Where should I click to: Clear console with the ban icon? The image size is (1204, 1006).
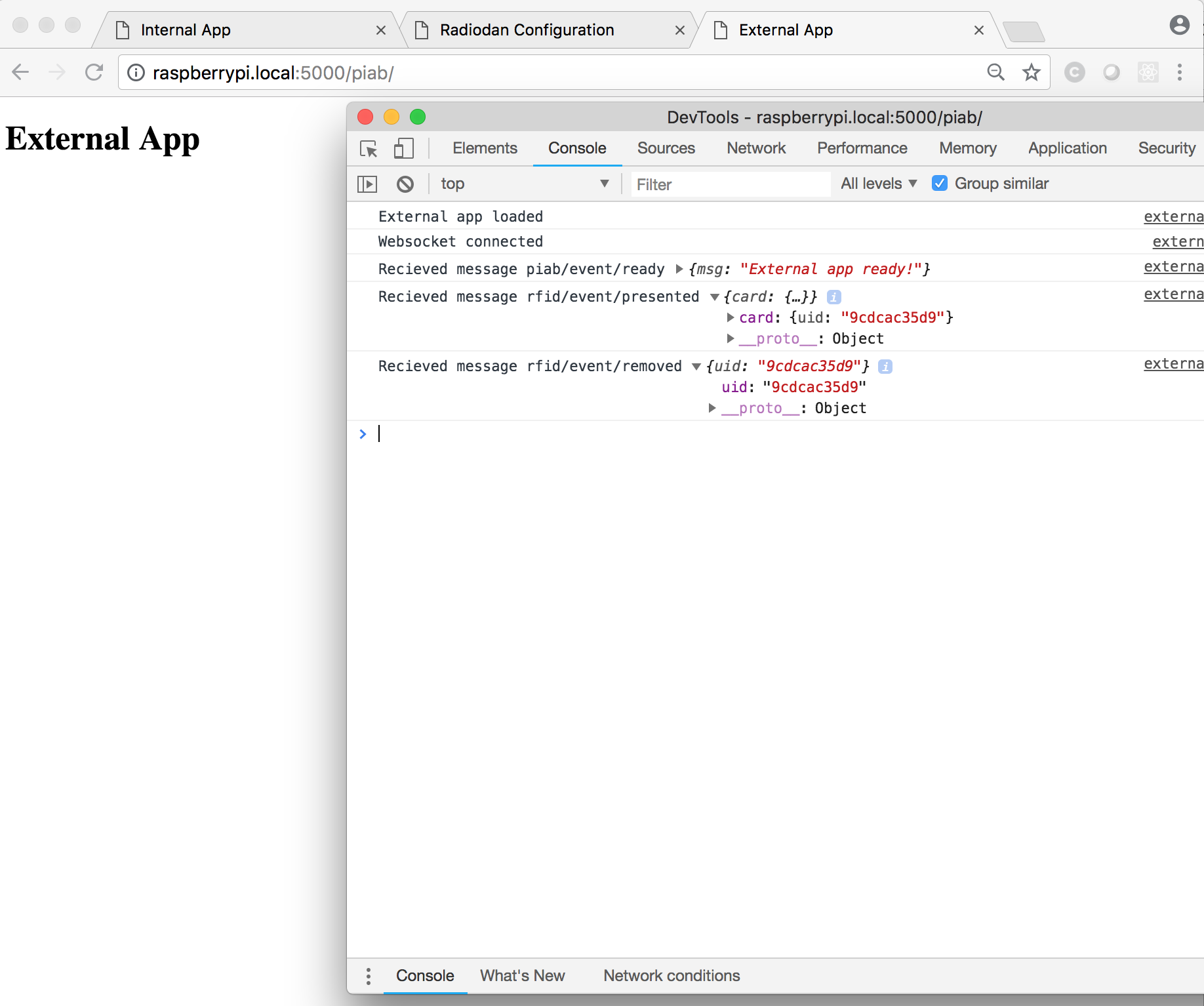click(405, 184)
